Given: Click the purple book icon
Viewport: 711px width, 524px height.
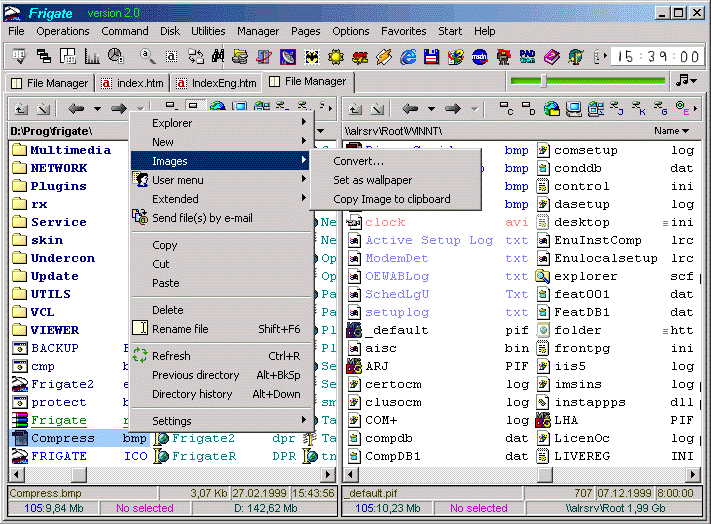Looking at the screenshot, I should [x=552, y=57].
